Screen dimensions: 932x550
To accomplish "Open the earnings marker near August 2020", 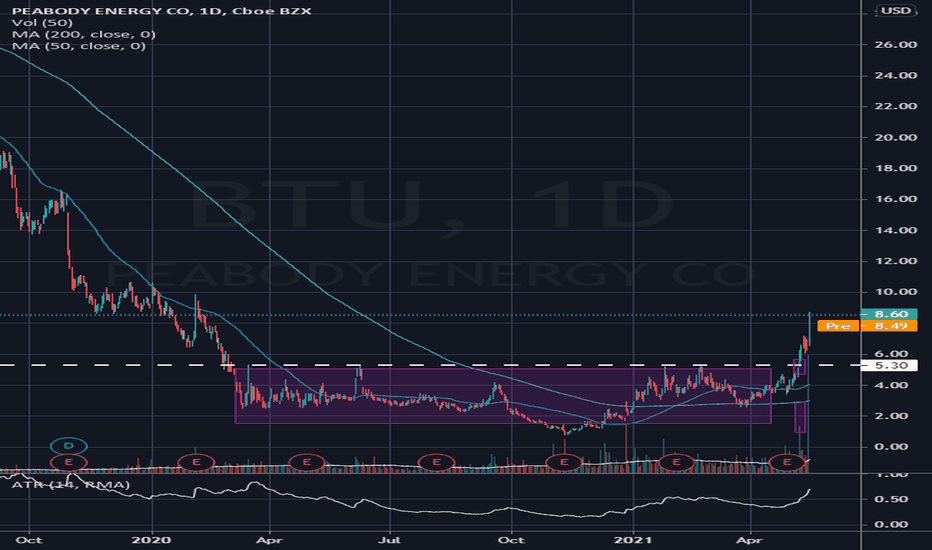I will click(x=436, y=462).
